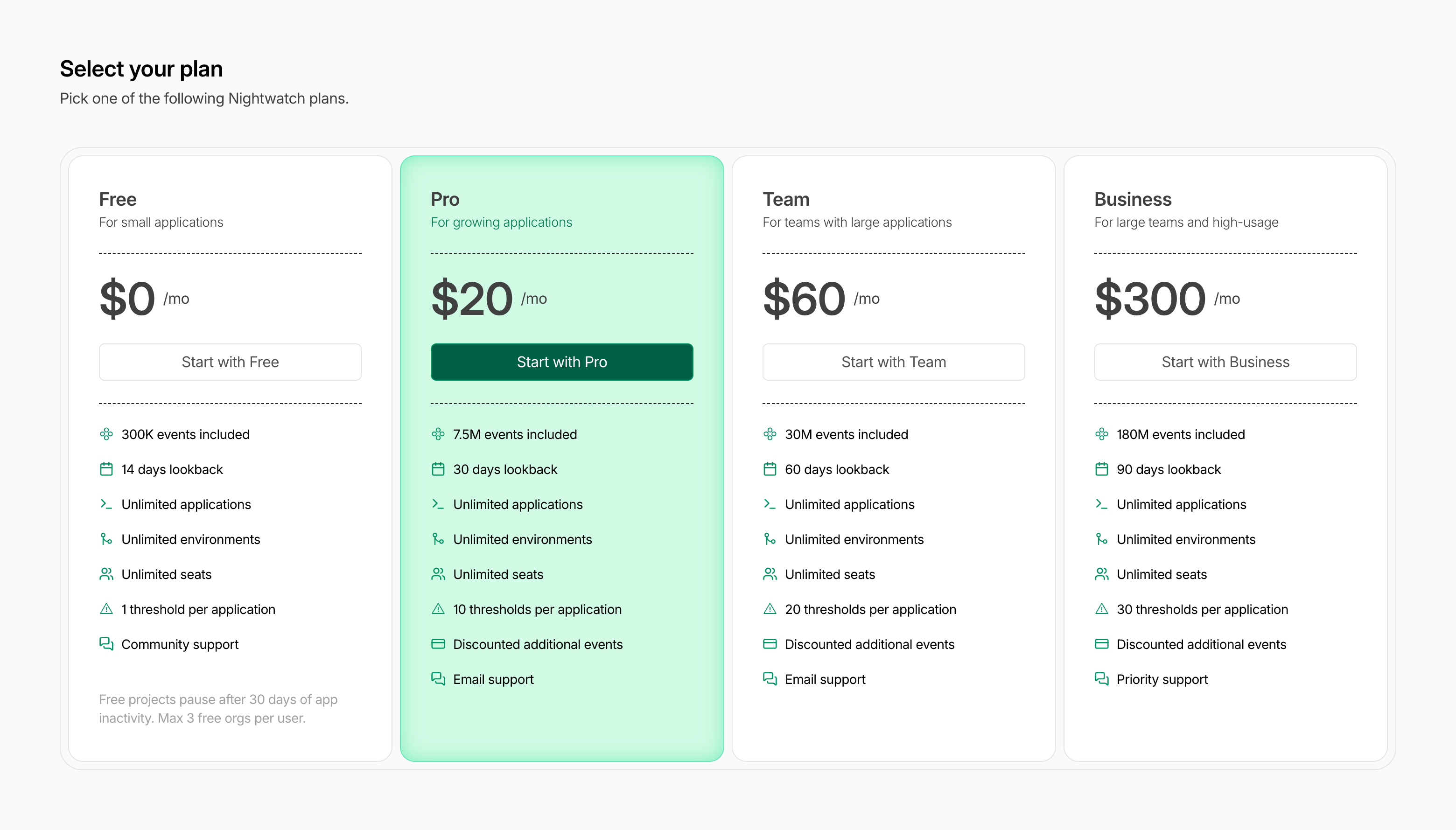The image size is (1456, 830).
Task: Click the 180M events included text
Action: 1180,434
